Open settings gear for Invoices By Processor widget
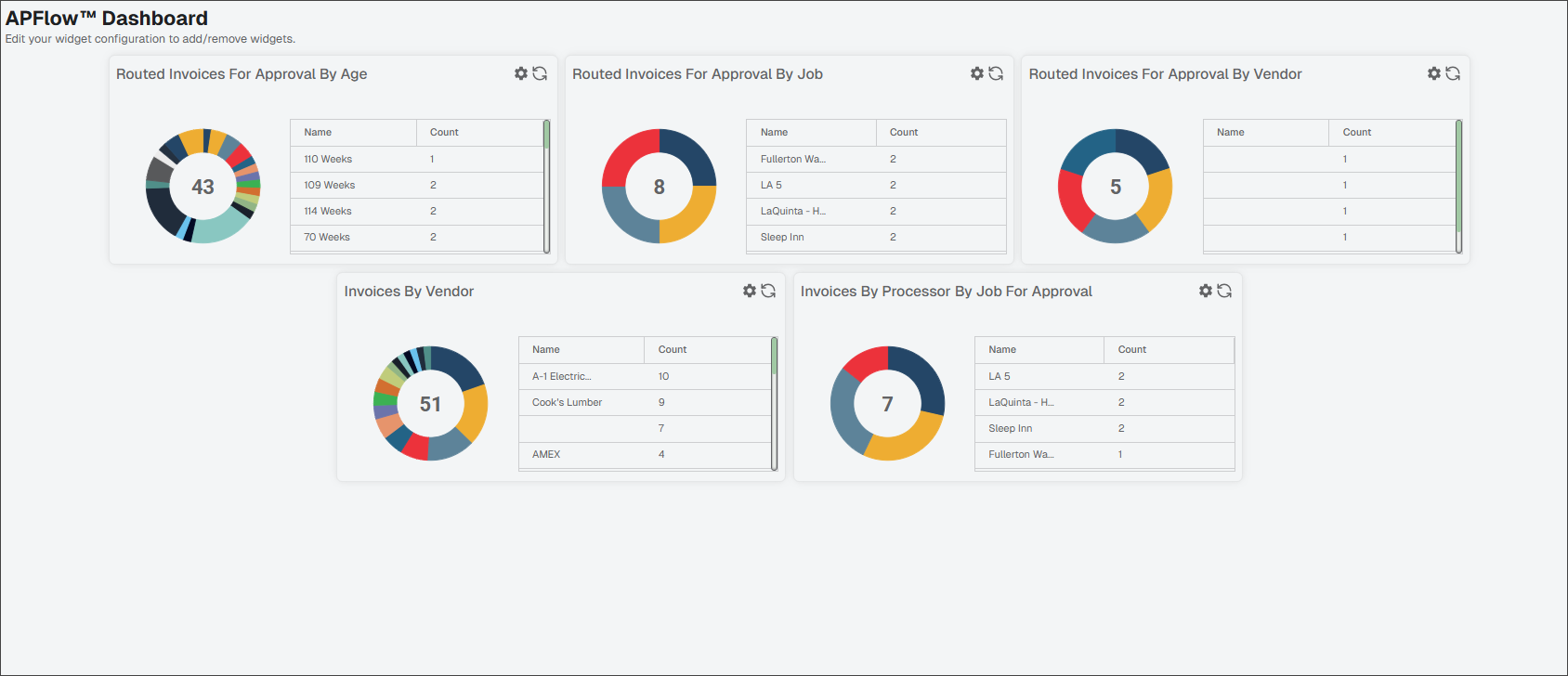Viewport: 1568px width, 676px height. click(1206, 291)
